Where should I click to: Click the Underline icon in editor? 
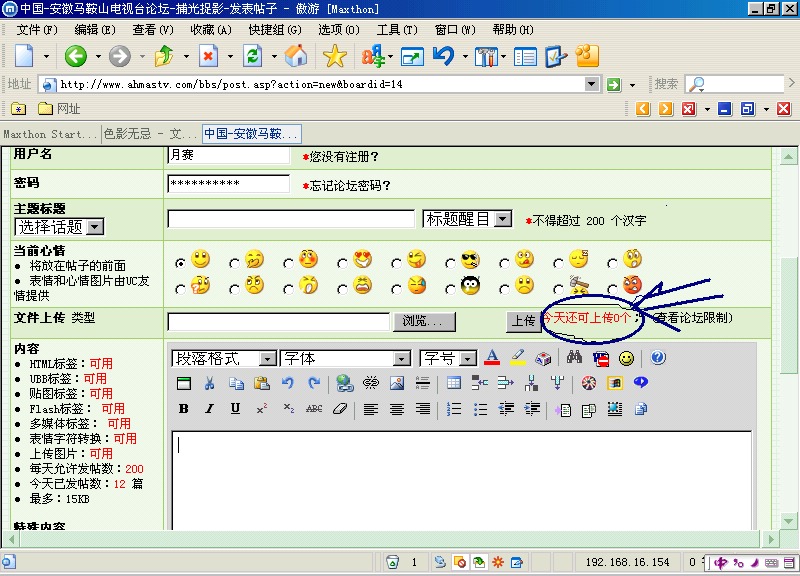(235, 409)
